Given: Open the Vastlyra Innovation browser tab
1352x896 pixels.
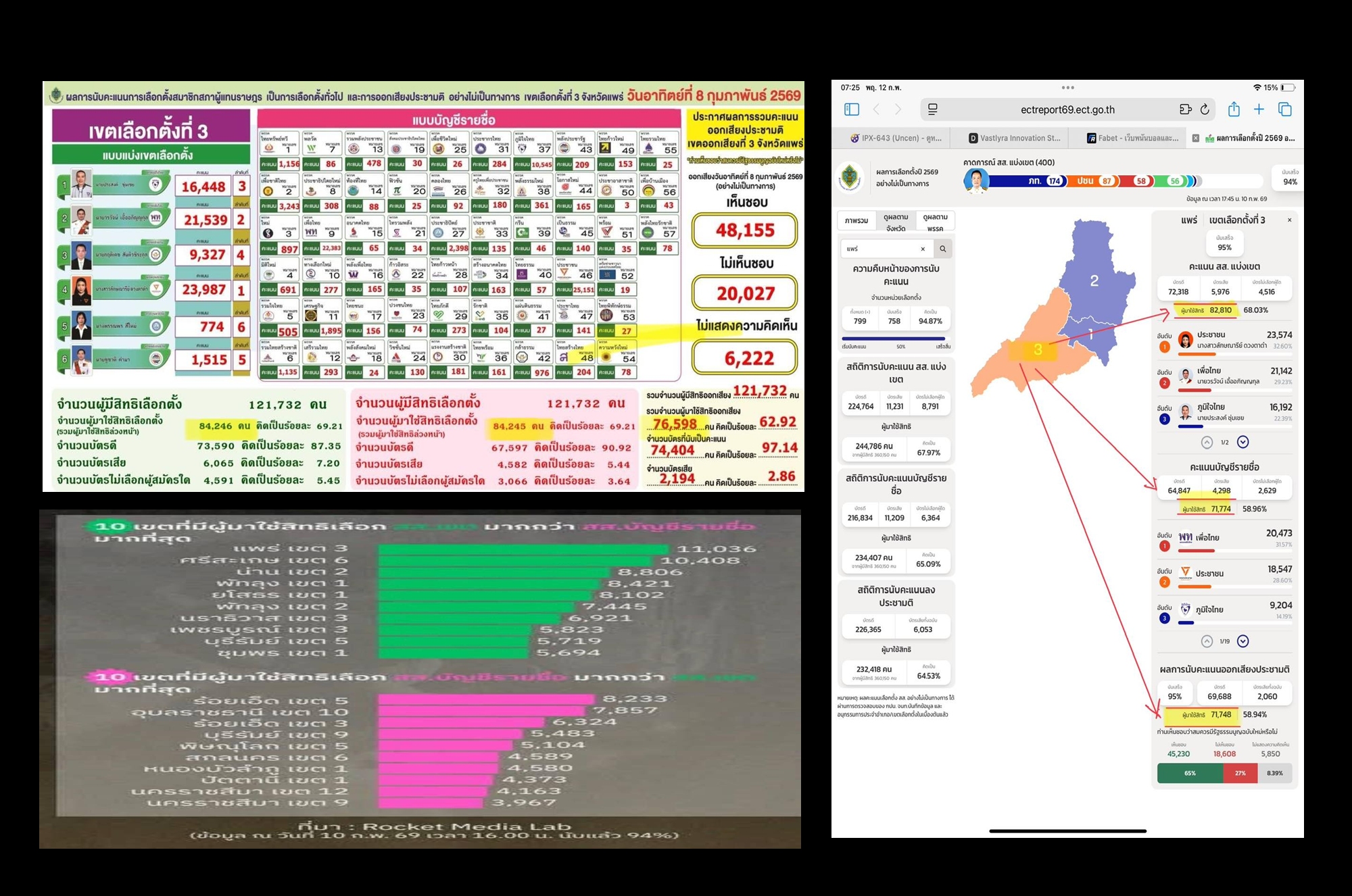Looking at the screenshot, I should (1014, 138).
